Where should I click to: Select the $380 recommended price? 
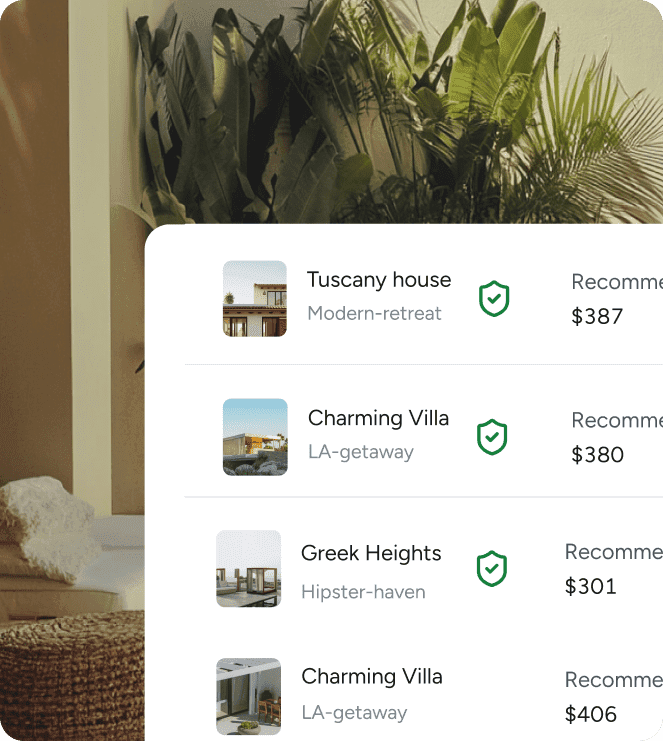(598, 455)
